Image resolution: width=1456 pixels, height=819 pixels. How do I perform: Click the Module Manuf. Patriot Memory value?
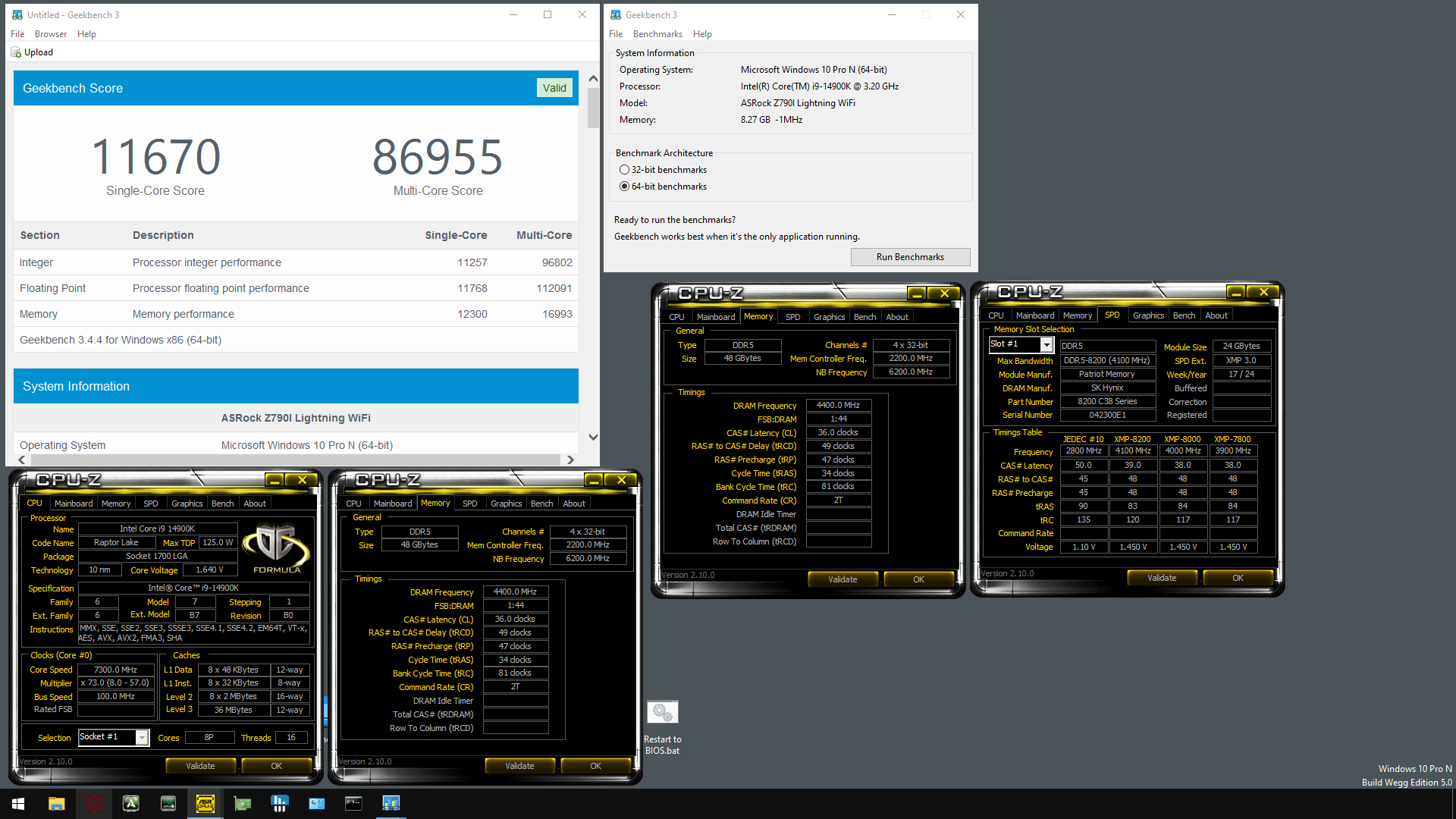(x=1106, y=375)
